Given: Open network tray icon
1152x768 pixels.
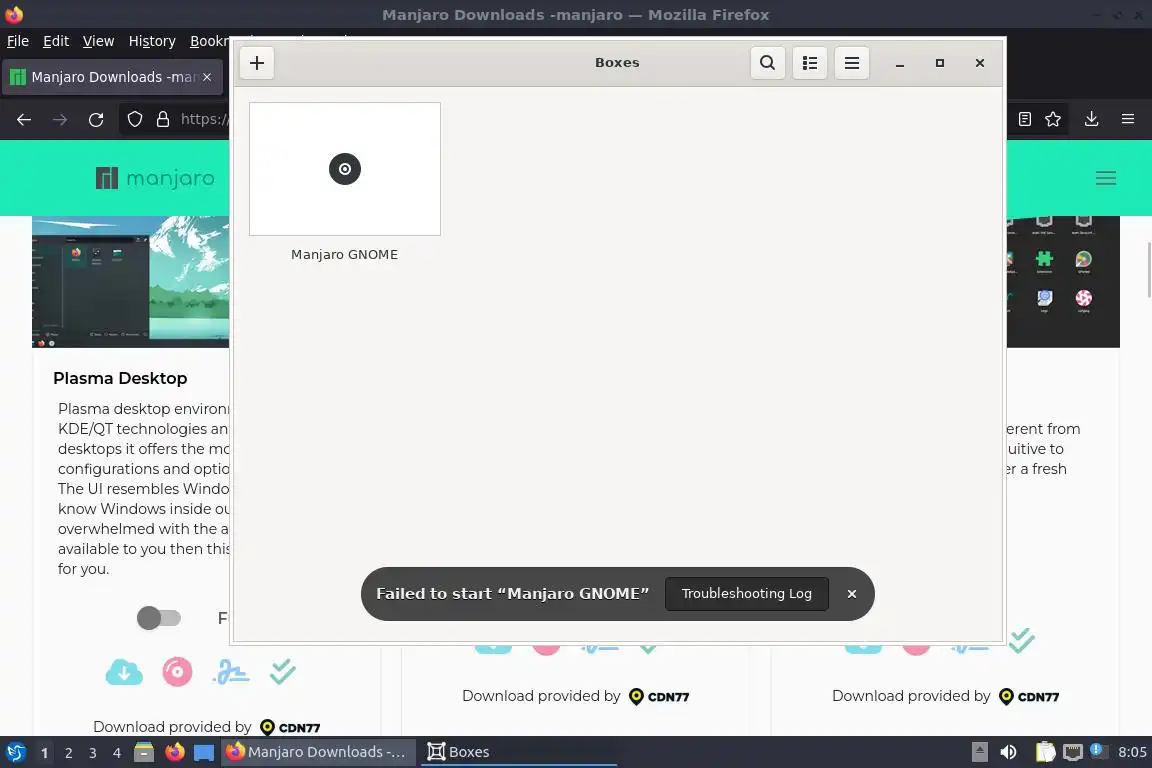Looking at the screenshot, I should [1073, 753].
